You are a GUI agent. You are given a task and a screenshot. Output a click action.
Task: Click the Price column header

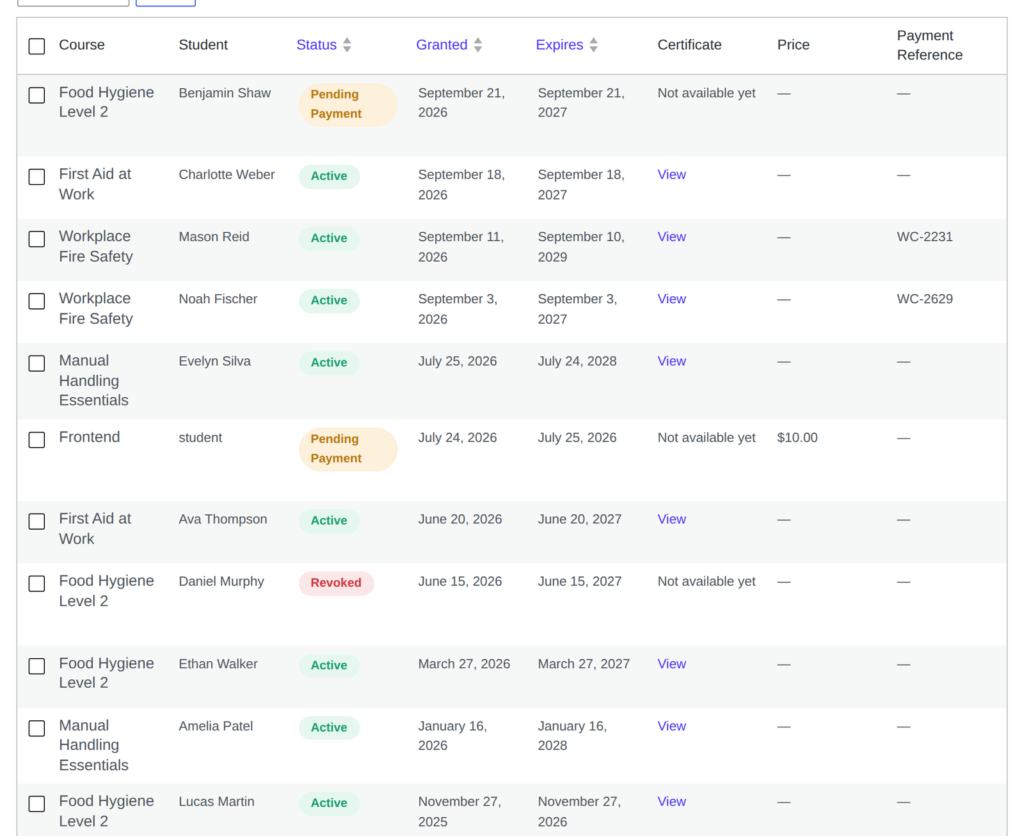pos(793,45)
